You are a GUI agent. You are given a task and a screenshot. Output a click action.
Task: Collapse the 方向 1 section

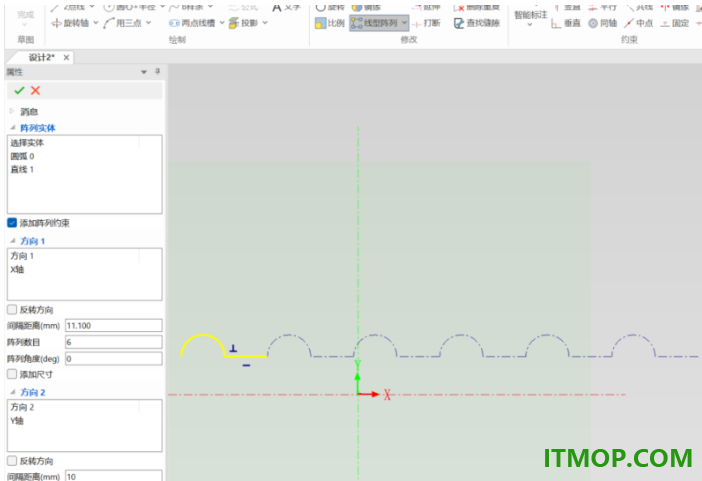pyautogui.click(x=13, y=240)
